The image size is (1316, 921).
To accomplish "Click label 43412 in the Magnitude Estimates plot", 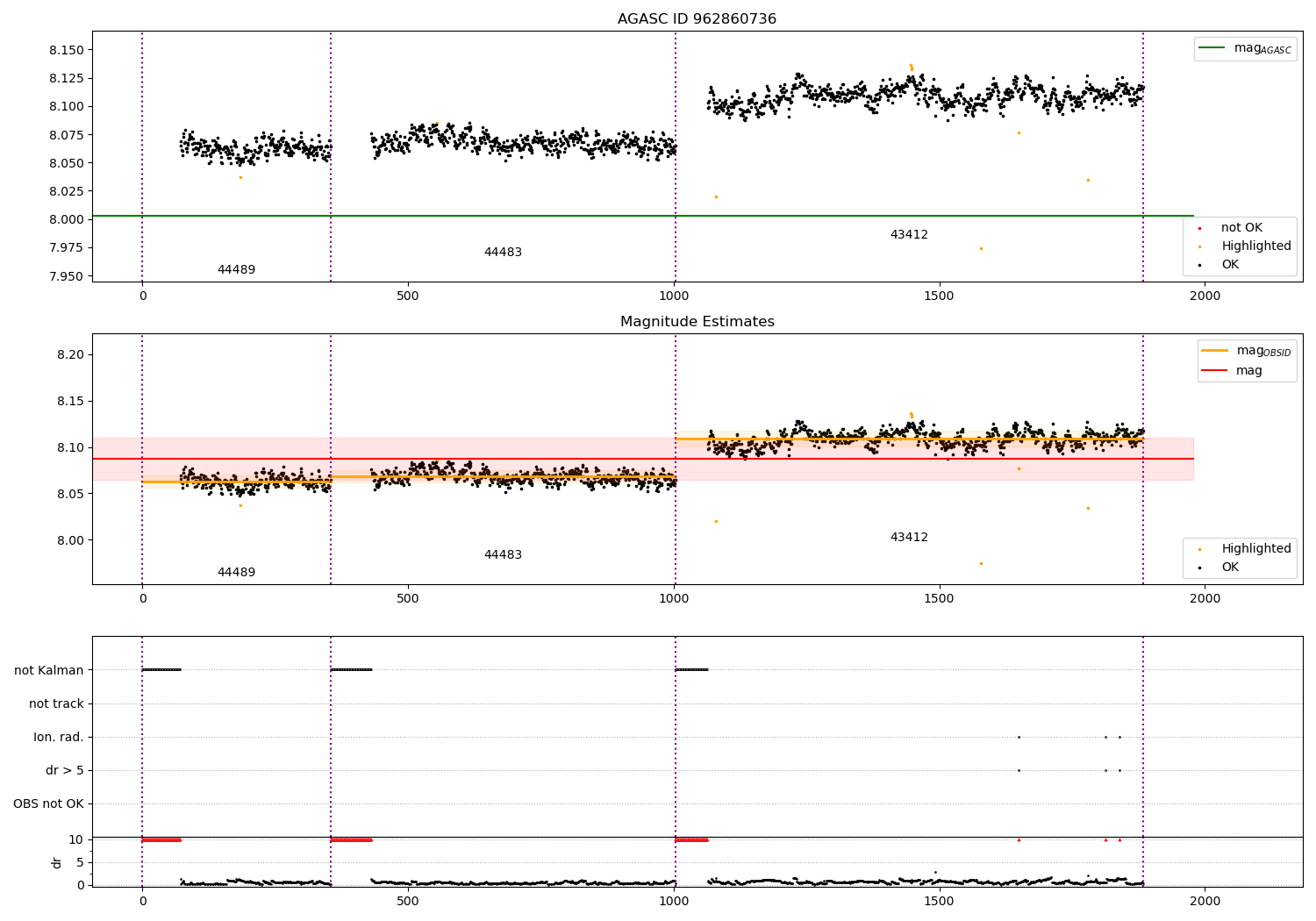I will click(x=909, y=537).
